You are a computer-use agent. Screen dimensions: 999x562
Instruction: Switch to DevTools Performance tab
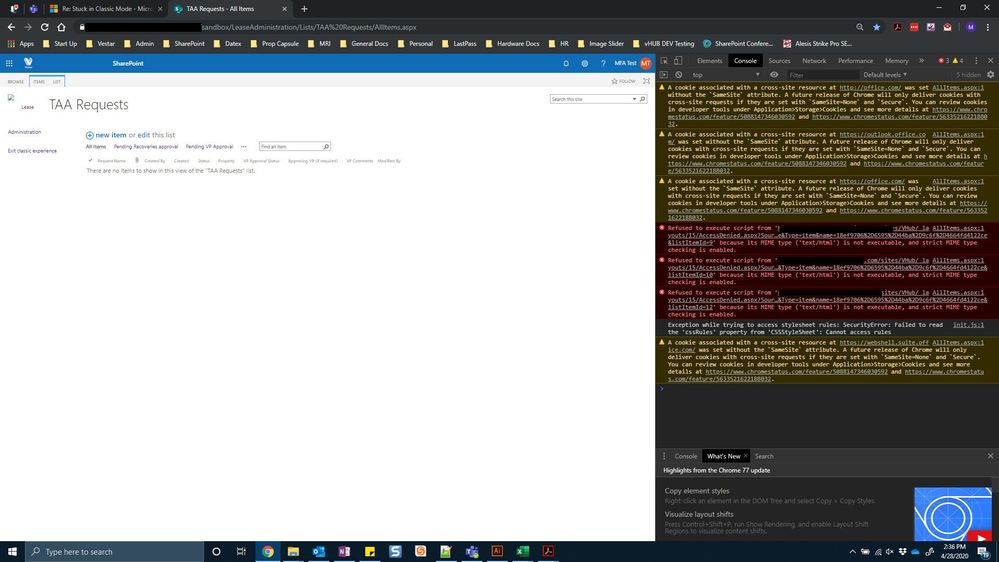tap(855, 61)
